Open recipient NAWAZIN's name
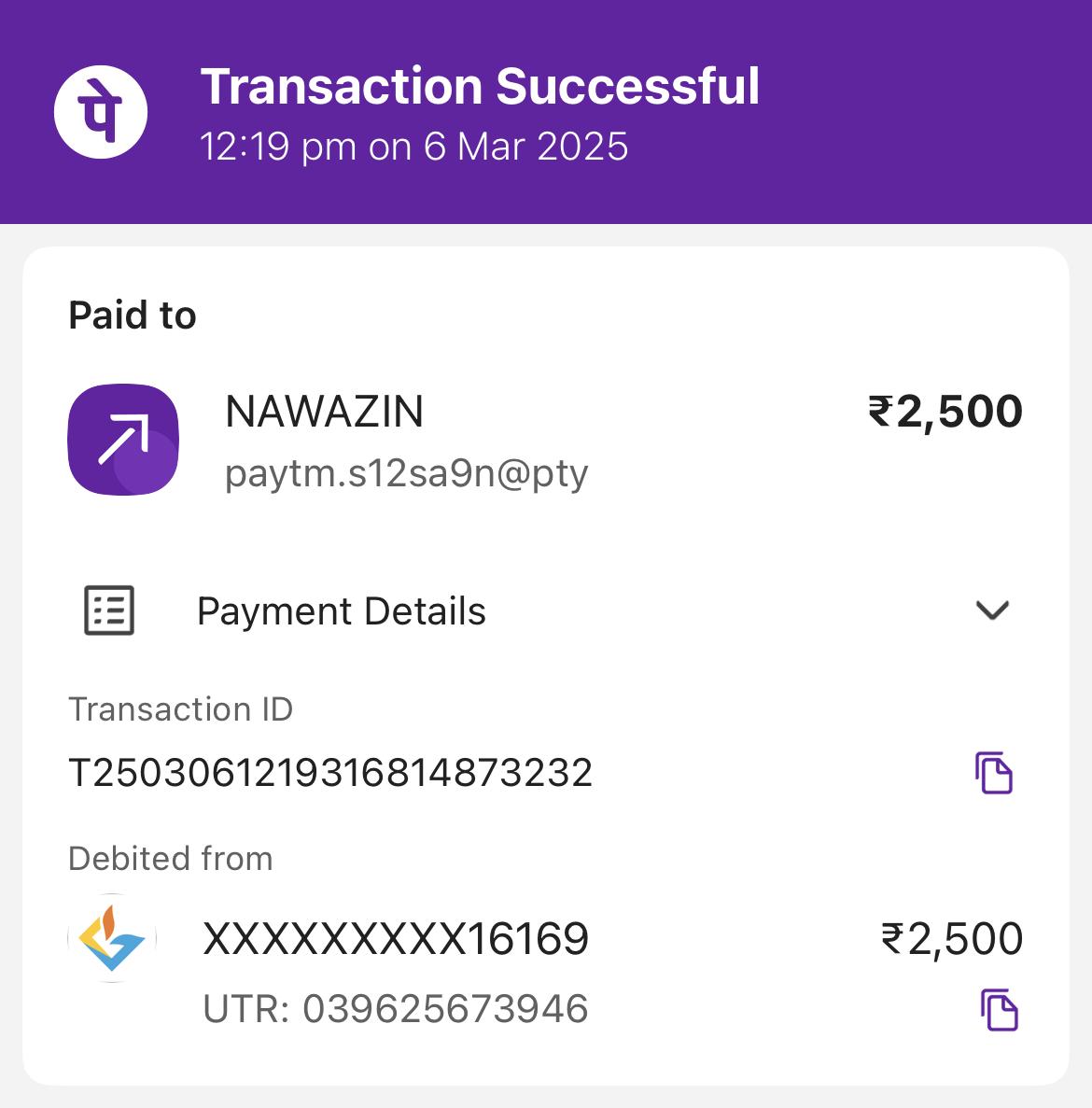 pos(324,412)
